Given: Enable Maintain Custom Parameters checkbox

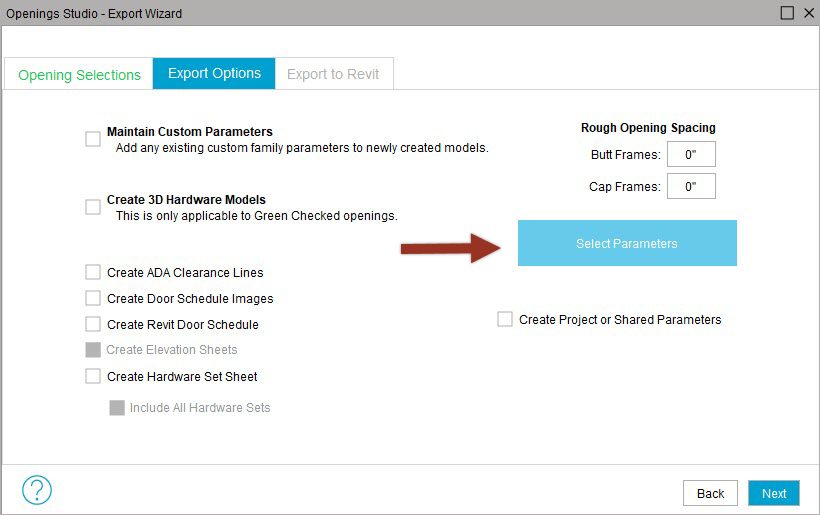Looking at the screenshot, I should 93,139.
